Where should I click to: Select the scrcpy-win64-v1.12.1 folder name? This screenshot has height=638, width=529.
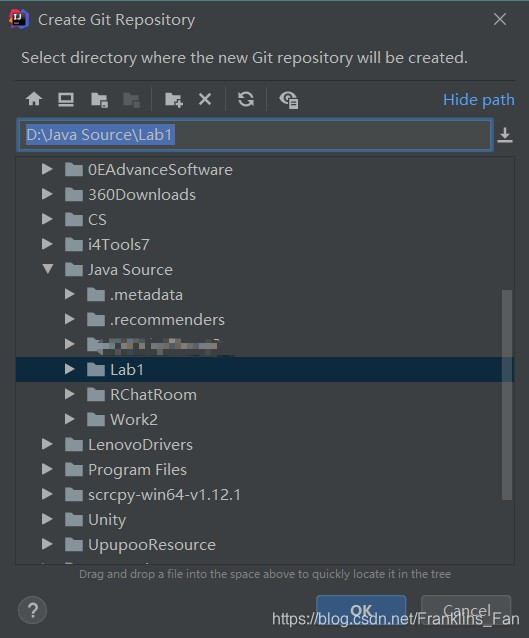(164, 495)
